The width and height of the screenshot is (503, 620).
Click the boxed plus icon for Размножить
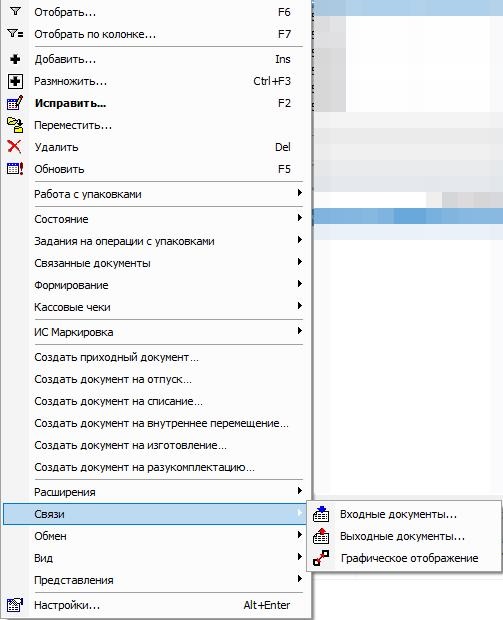[15, 81]
